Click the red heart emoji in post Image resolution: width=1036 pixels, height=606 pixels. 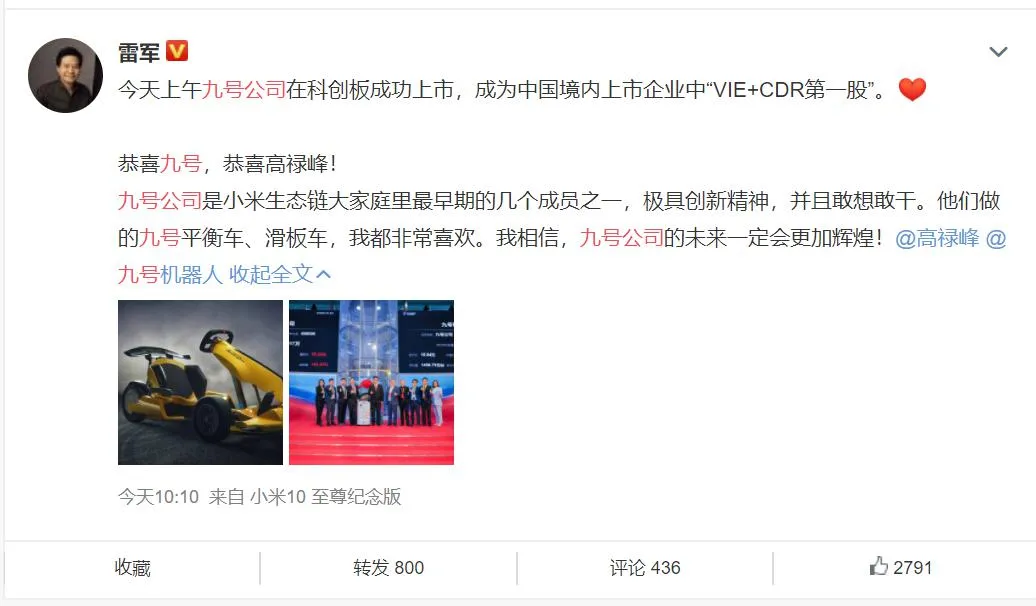click(912, 89)
